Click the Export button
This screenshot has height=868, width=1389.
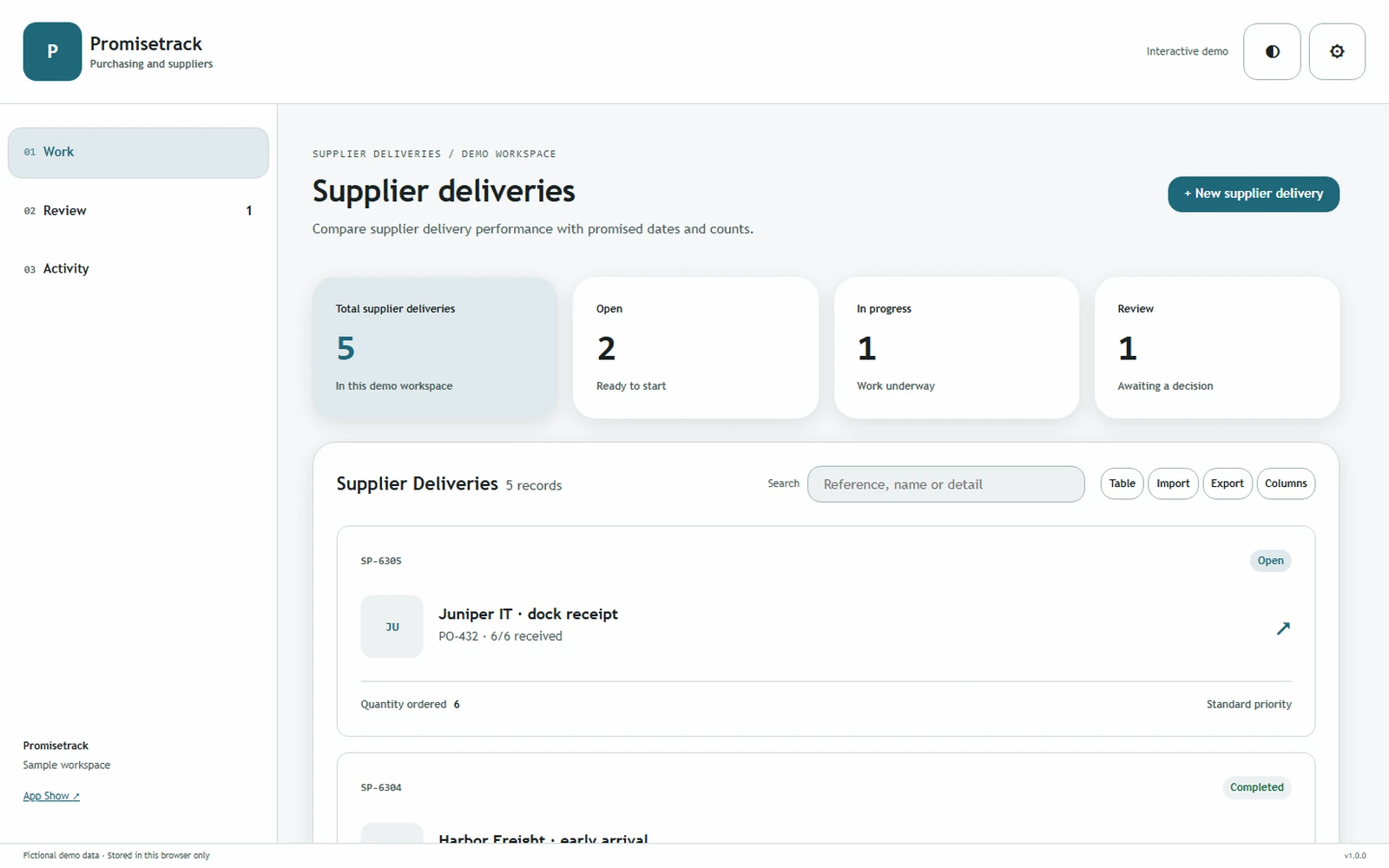pos(1228,483)
